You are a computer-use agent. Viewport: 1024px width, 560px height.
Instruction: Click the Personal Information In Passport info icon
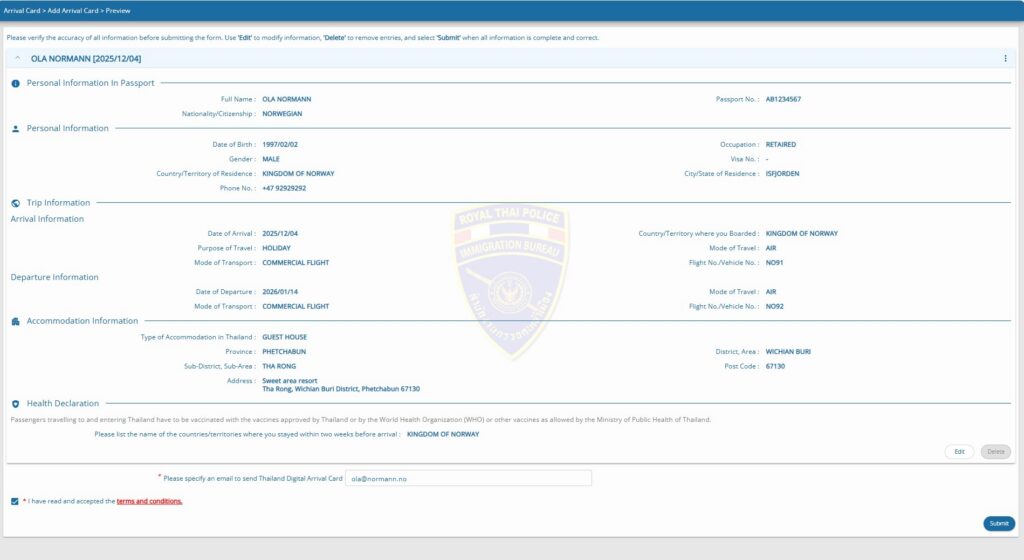pos(15,83)
